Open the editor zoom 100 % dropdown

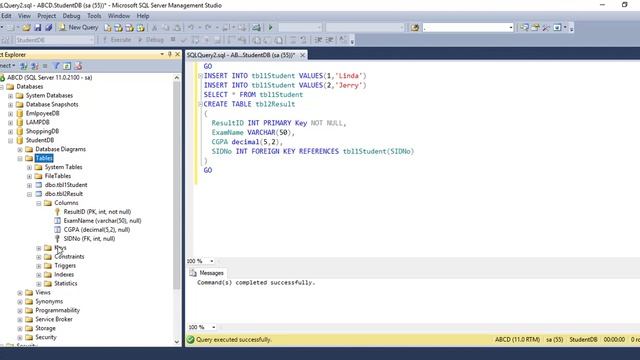coord(211,261)
